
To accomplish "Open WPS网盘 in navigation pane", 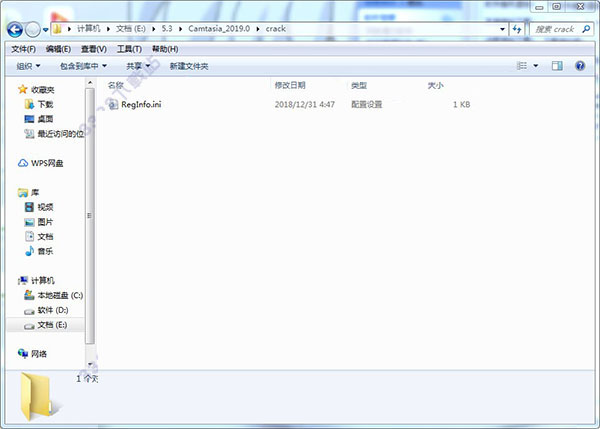I will pyautogui.click(x=47, y=163).
